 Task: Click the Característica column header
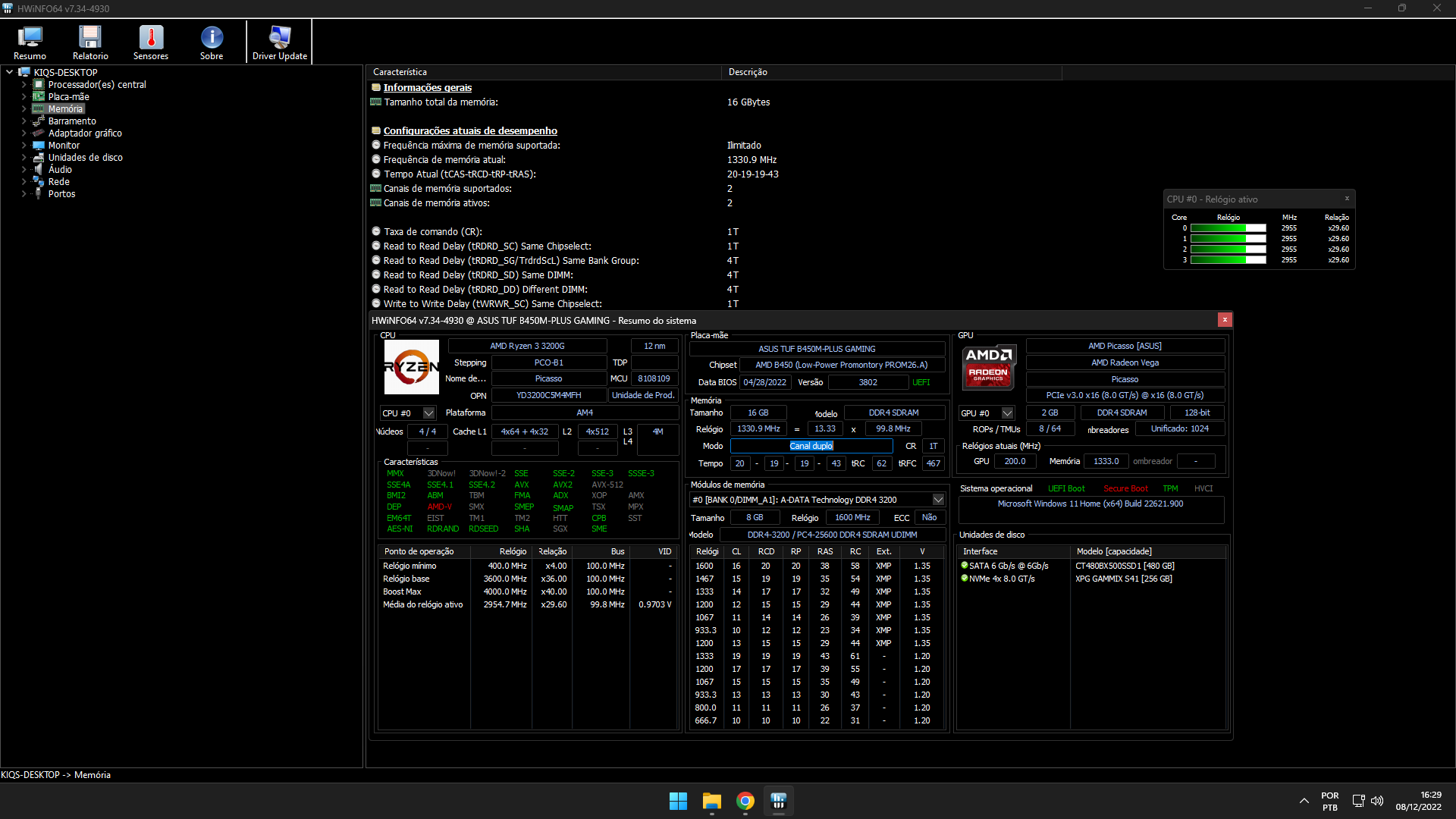[544, 72]
